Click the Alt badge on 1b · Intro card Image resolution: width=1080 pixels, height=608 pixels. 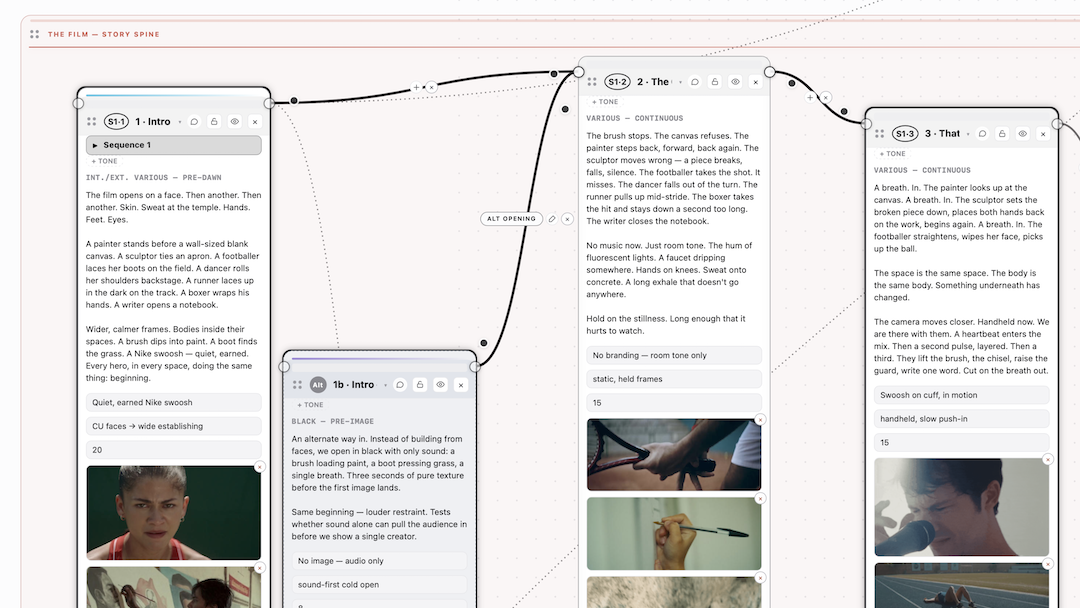tap(318, 385)
